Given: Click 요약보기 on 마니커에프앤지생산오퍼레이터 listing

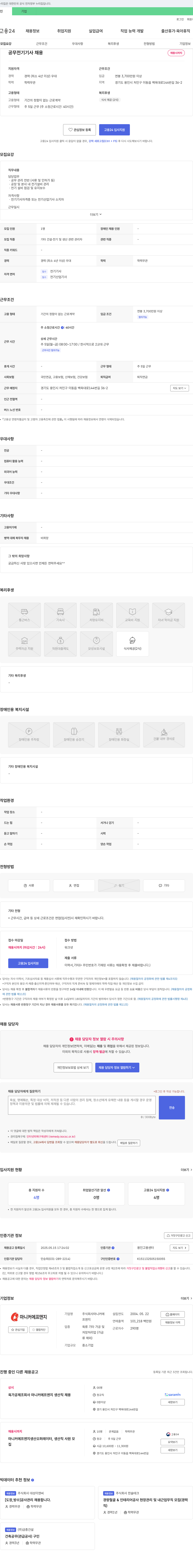Looking at the screenshot, I should [173, 1442].
